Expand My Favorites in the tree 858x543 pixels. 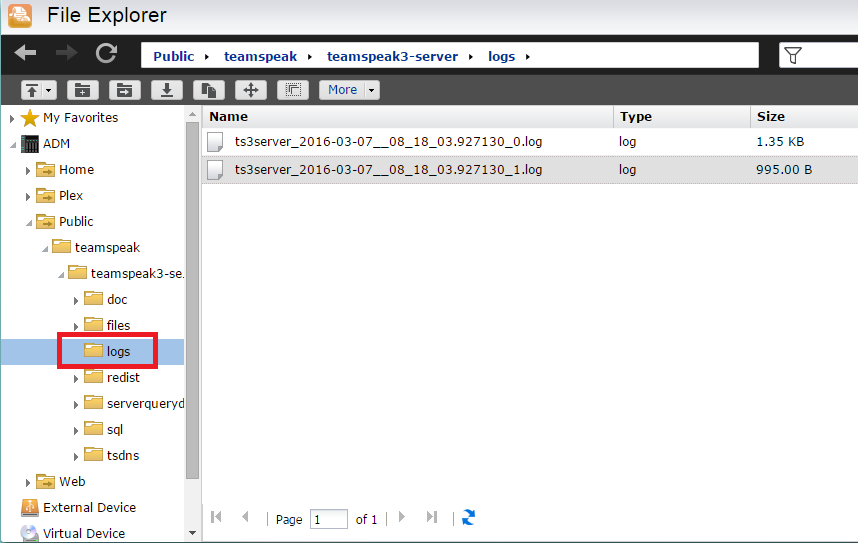click(12, 118)
